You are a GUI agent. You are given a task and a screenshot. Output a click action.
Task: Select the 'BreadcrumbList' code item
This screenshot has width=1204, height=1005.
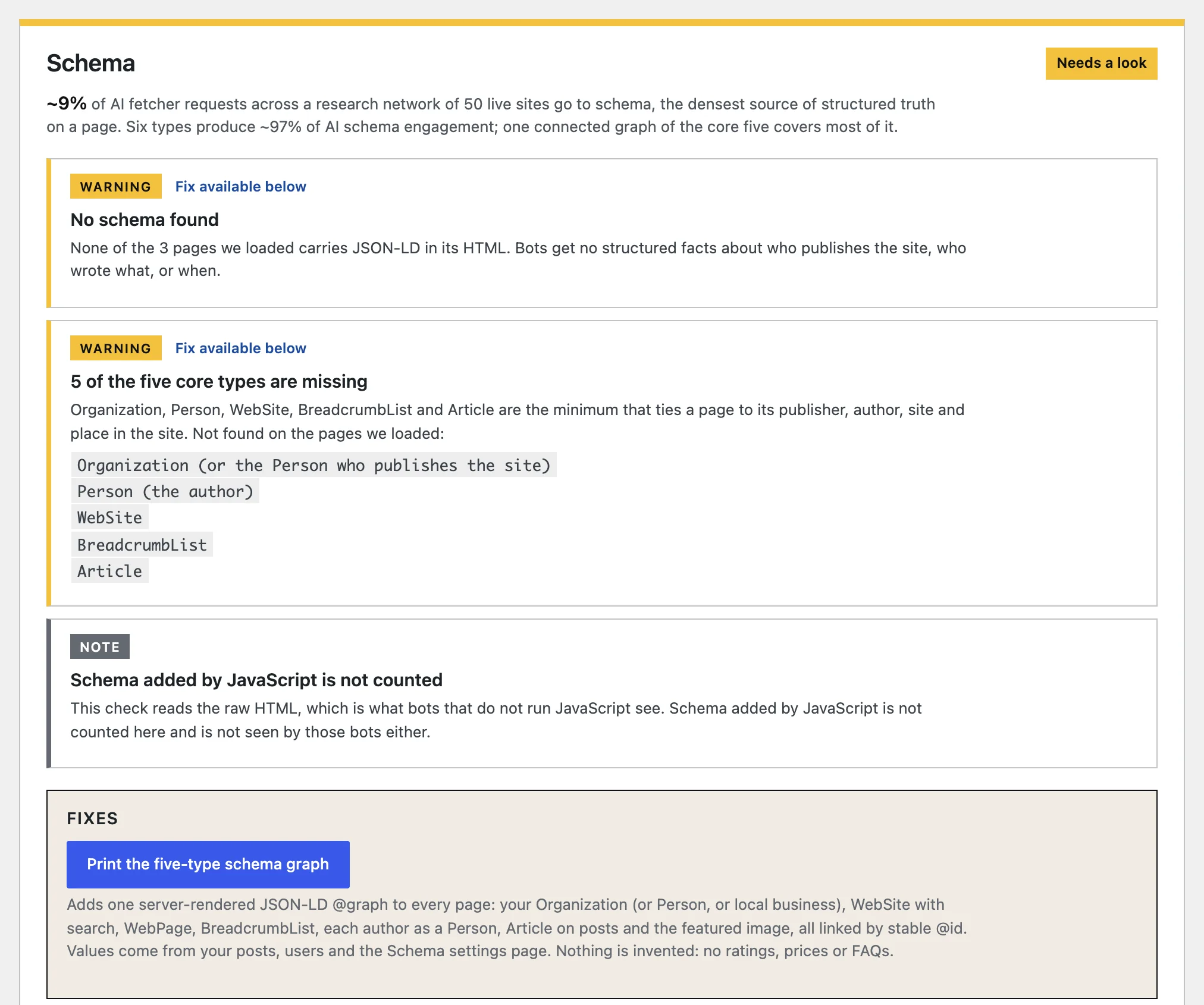click(x=142, y=544)
